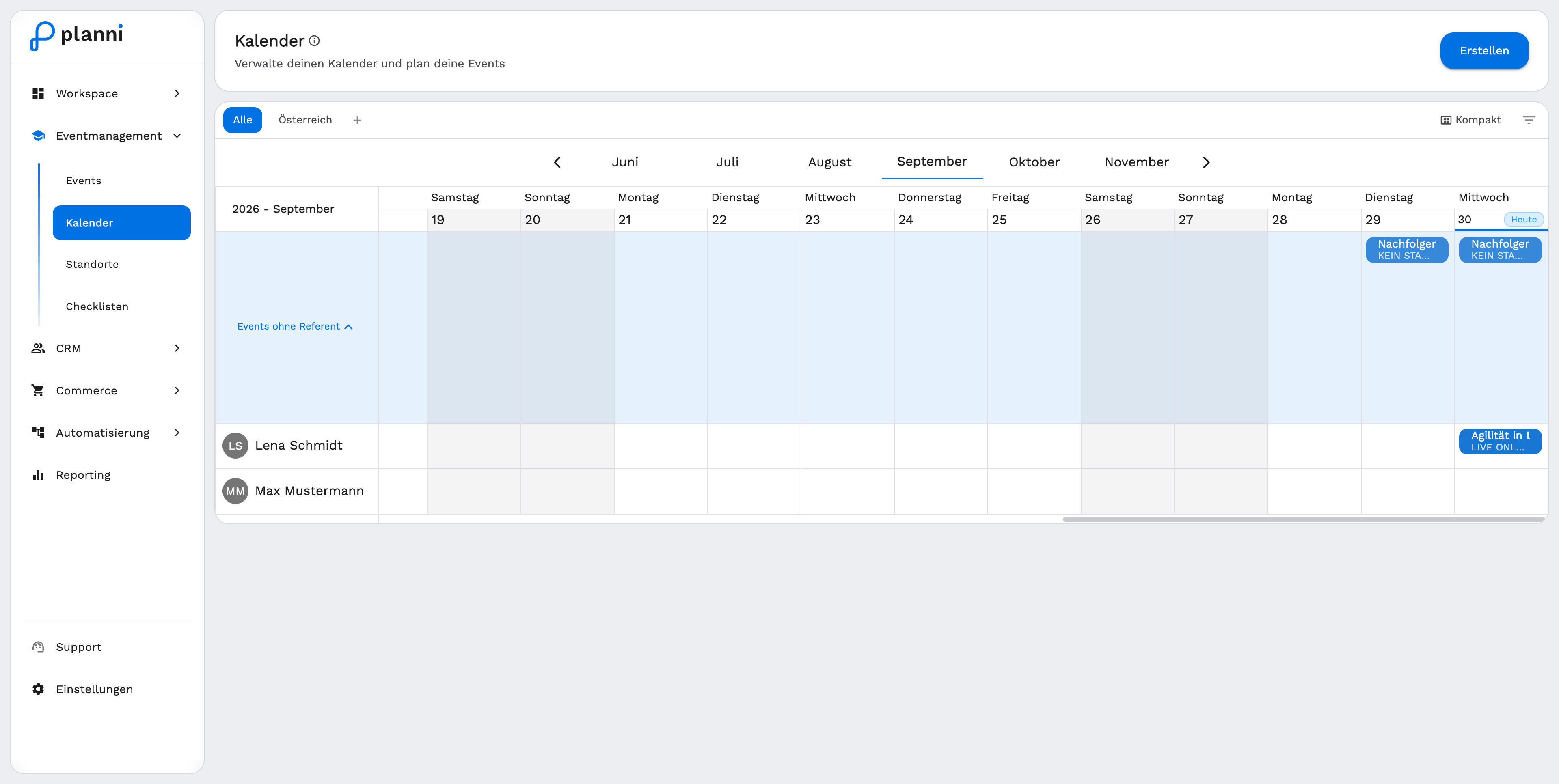1559x784 pixels.
Task: Click the Heute badge on day 30
Action: point(1523,220)
